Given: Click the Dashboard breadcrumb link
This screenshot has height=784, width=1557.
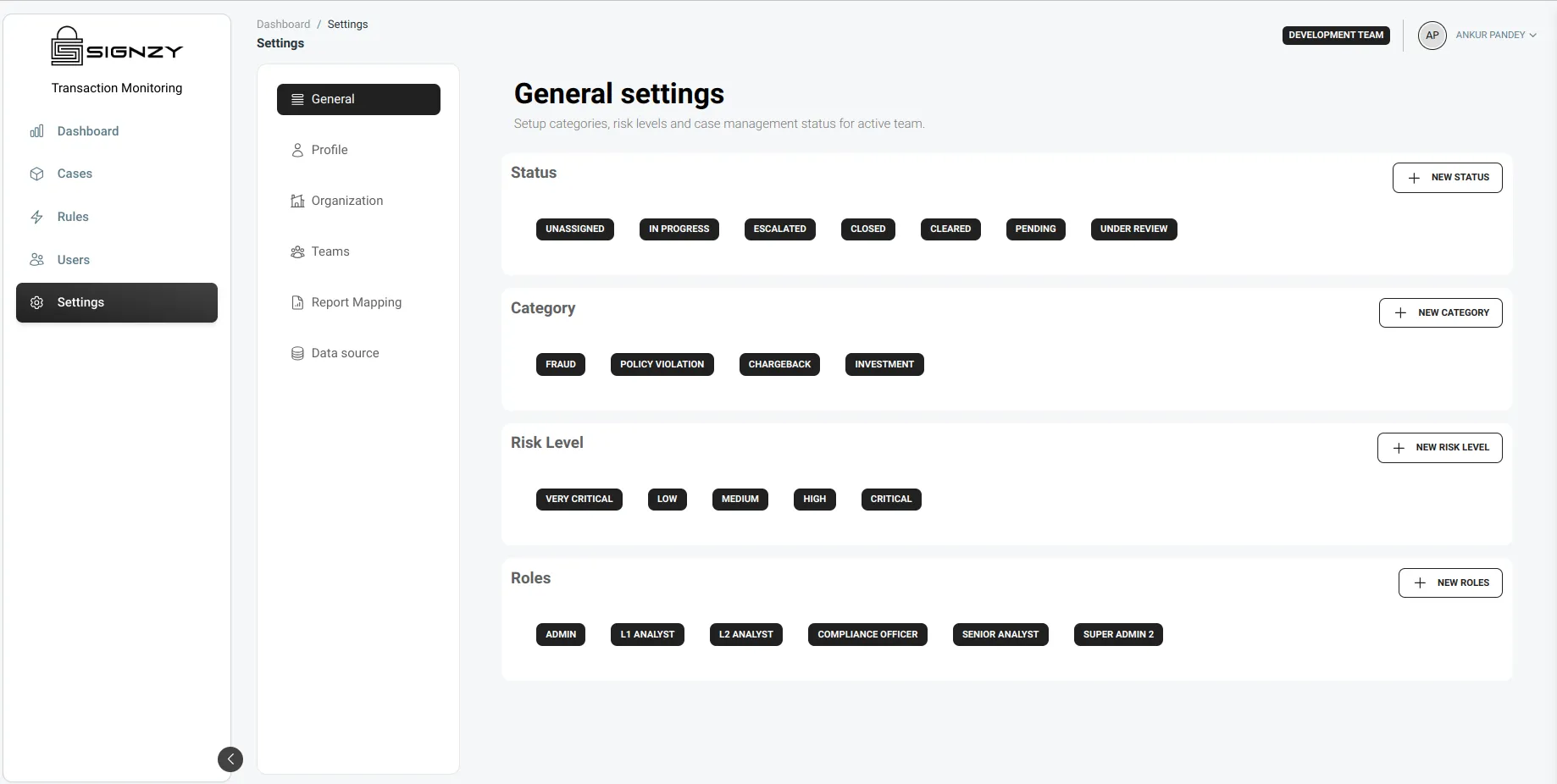Looking at the screenshot, I should (x=283, y=25).
